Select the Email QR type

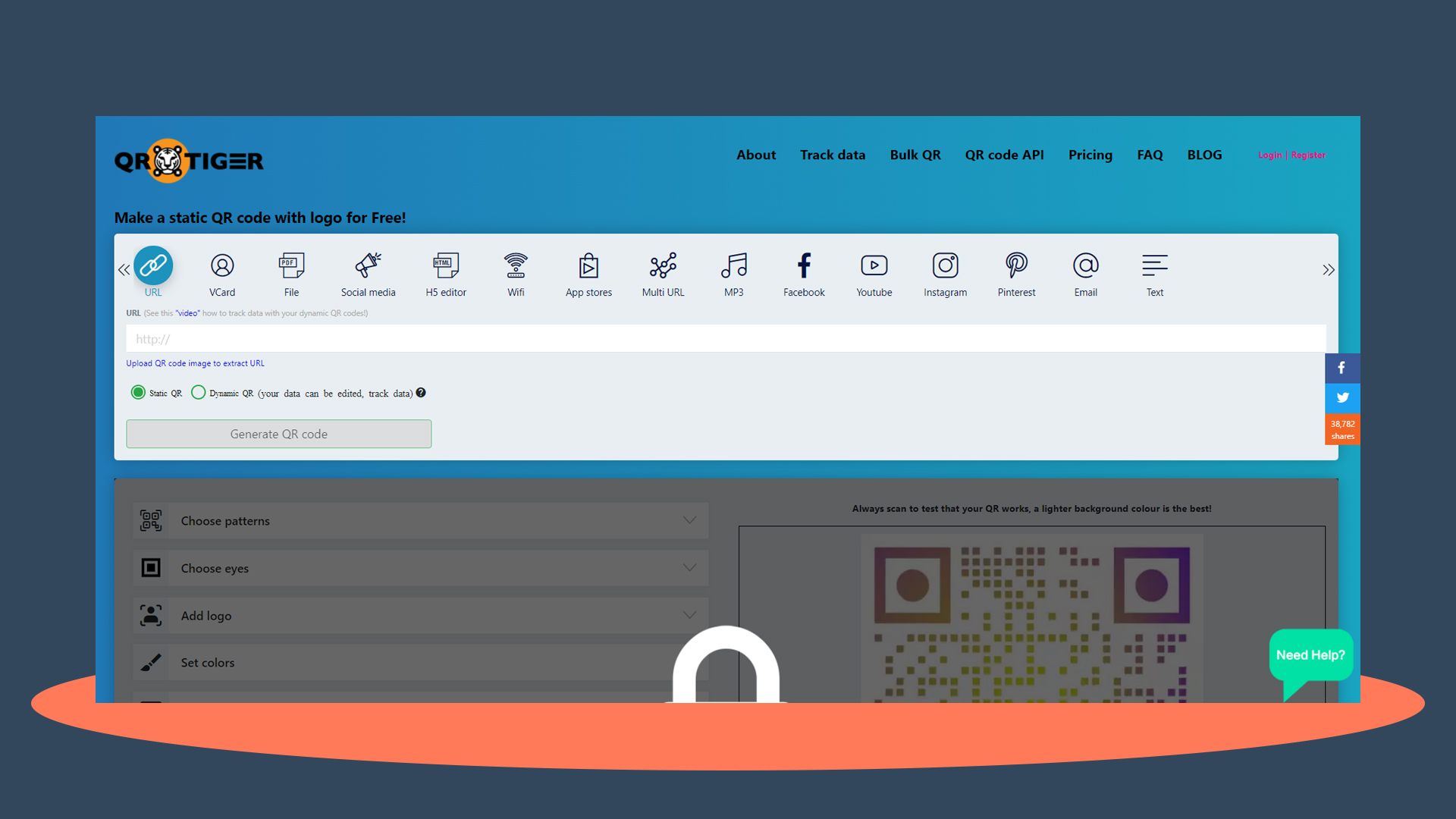[x=1085, y=265]
